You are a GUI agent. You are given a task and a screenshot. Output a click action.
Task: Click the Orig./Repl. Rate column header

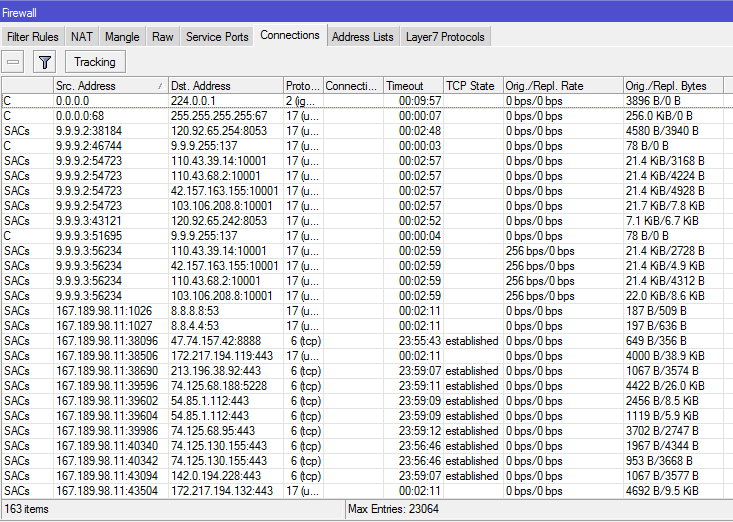(563, 86)
